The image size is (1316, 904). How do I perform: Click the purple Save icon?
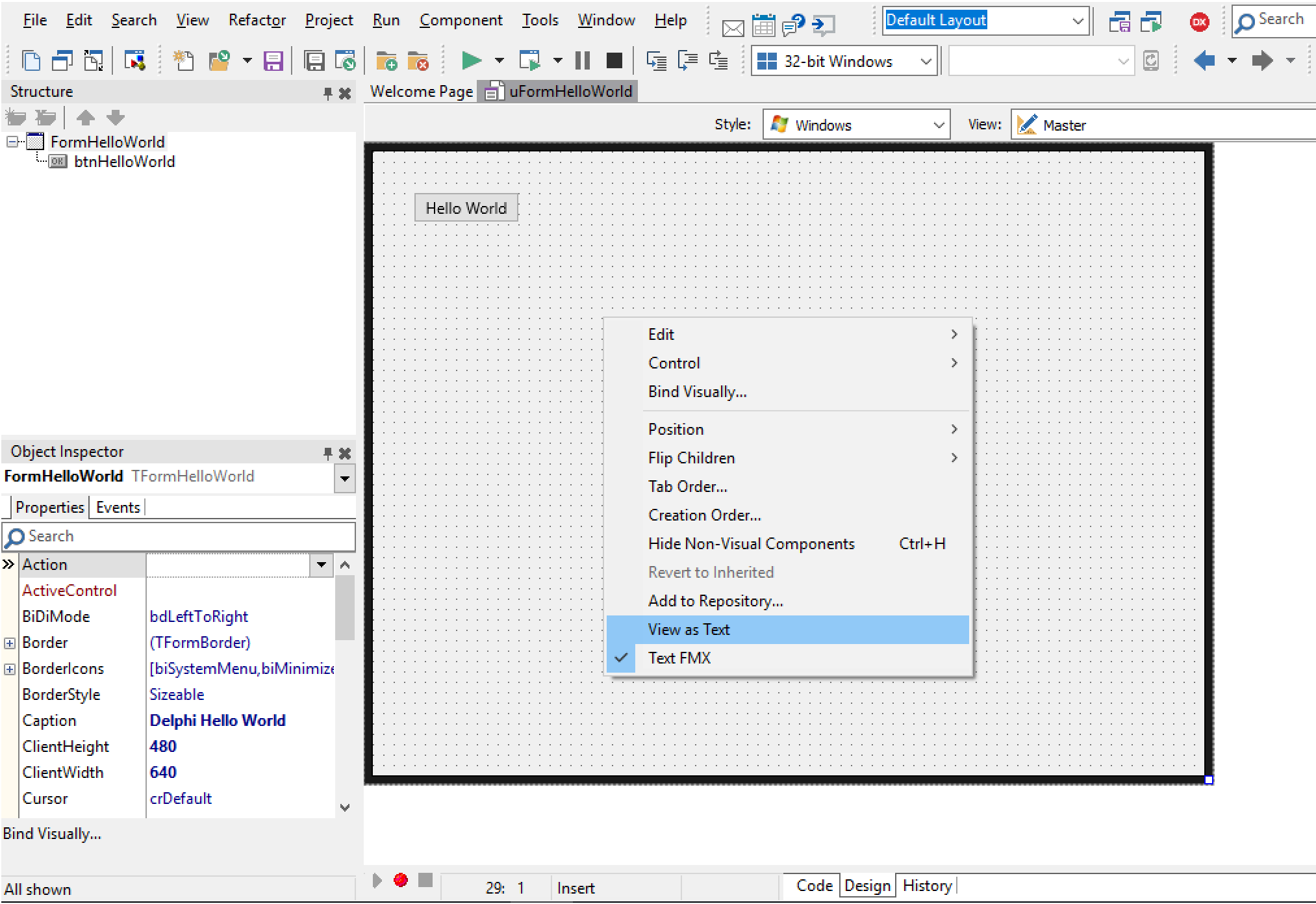273,61
